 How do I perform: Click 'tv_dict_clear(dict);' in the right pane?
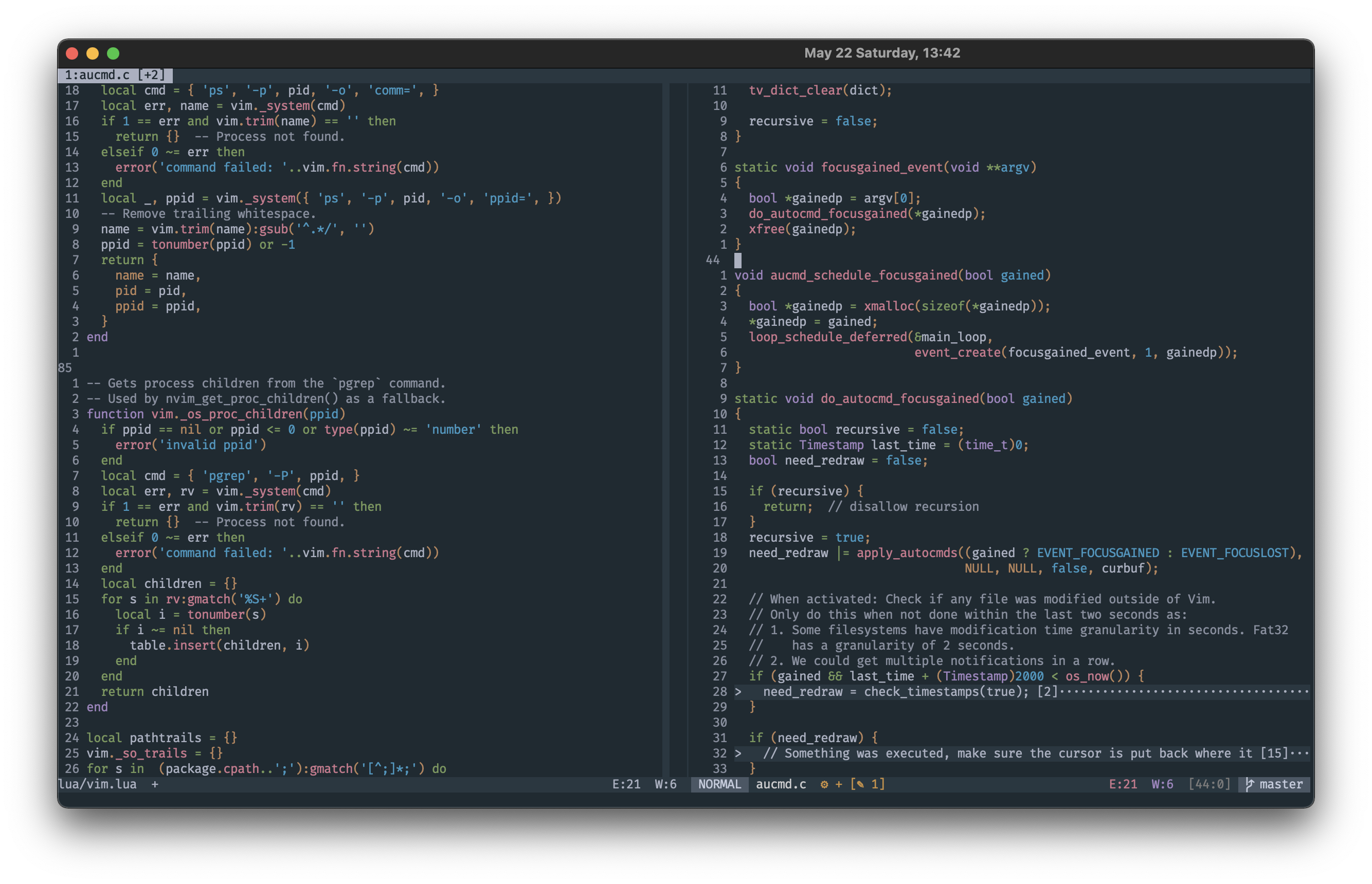point(821,90)
